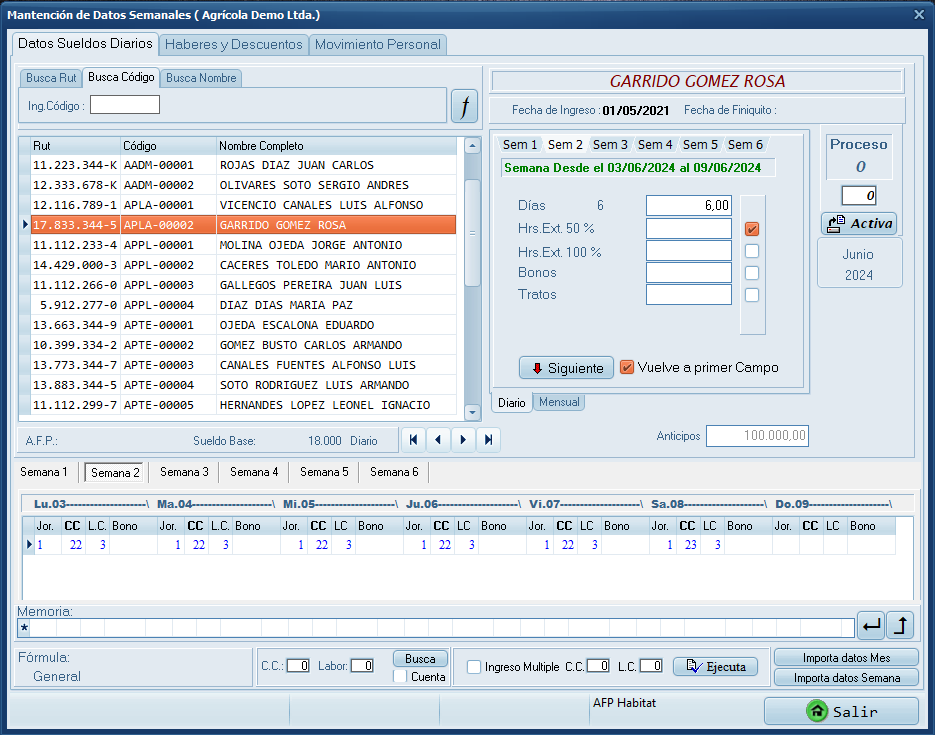Close the Mantención de Datos Semanales window
Viewport: 935px width, 735px height.
pyautogui.click(x=919, y=15)
